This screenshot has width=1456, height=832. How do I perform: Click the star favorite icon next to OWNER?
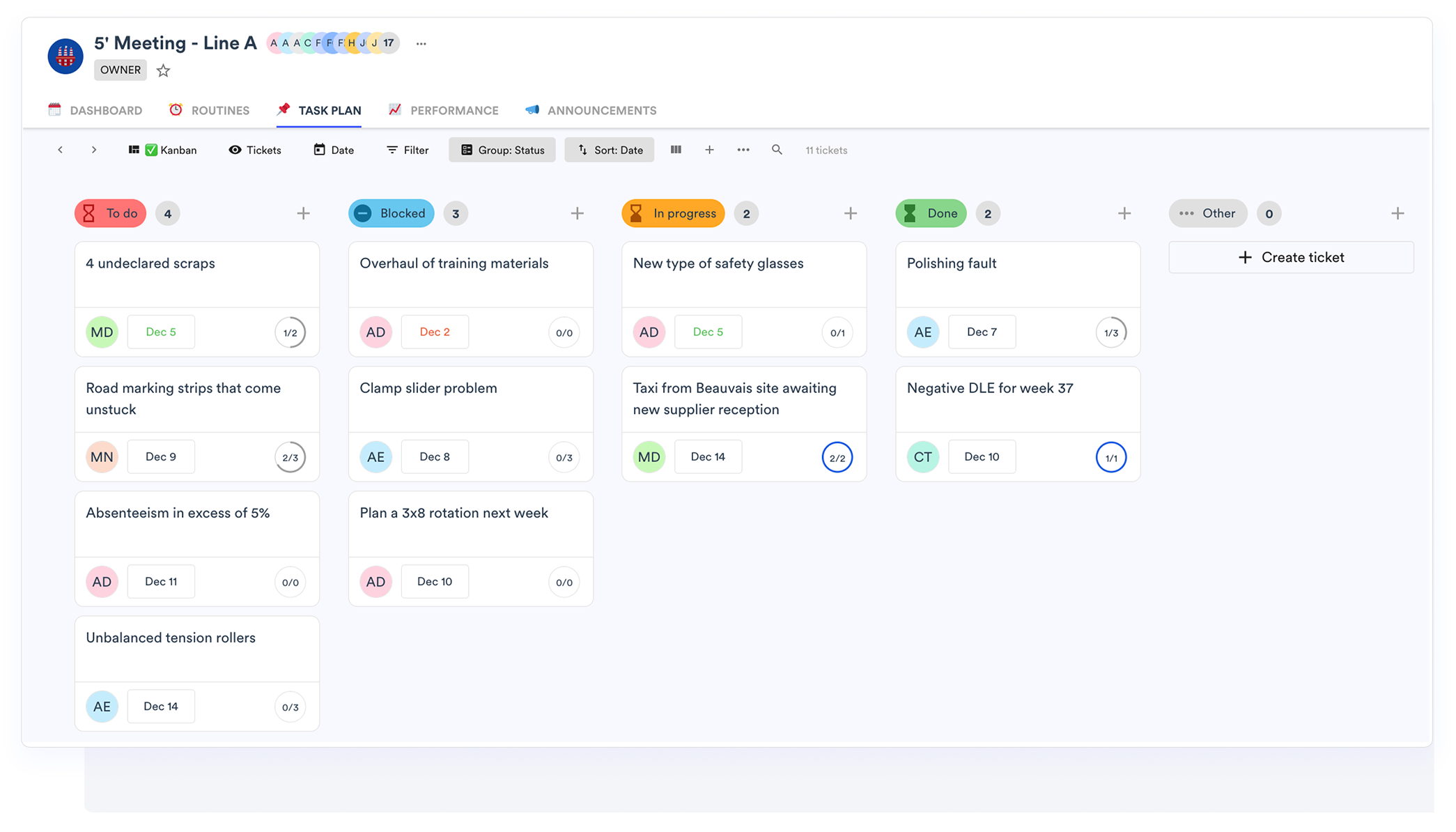[x=163, y=70]
